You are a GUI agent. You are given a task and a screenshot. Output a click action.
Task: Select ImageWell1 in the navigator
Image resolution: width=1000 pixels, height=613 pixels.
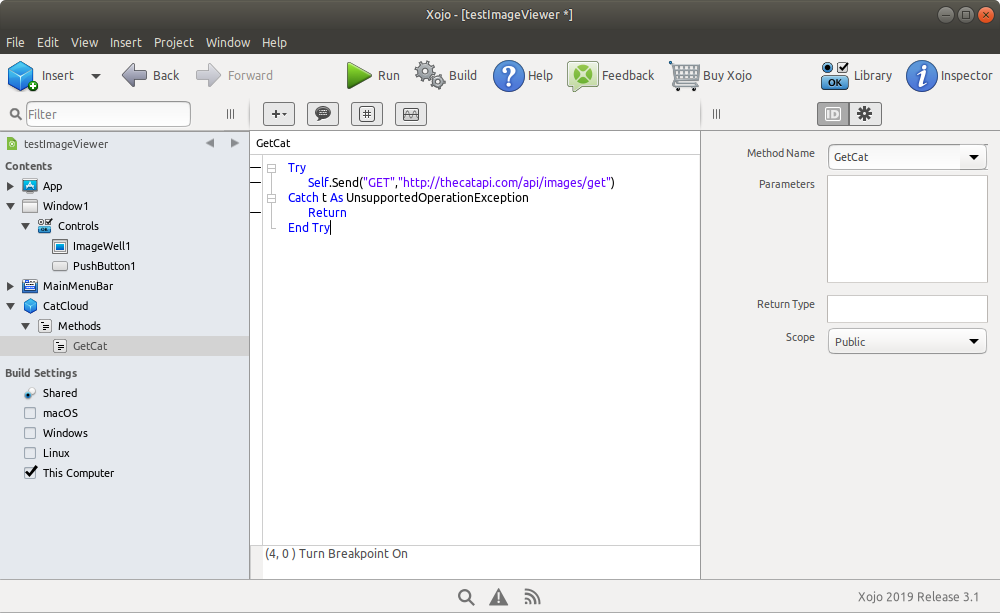pos(101,246)
